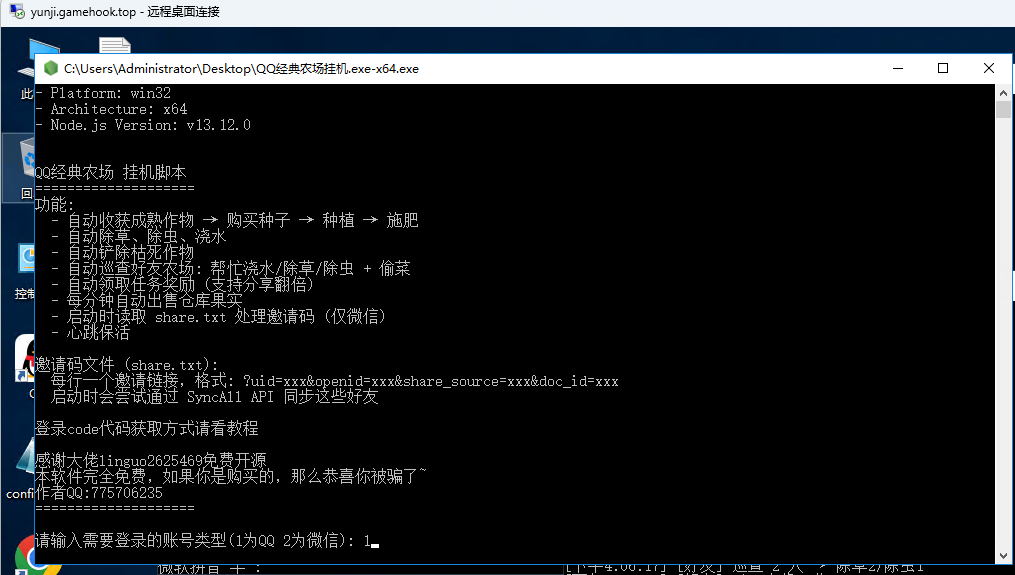Minimize the QQ经典农场挂机 console window
1015x575 pixels.
(897, 69)
